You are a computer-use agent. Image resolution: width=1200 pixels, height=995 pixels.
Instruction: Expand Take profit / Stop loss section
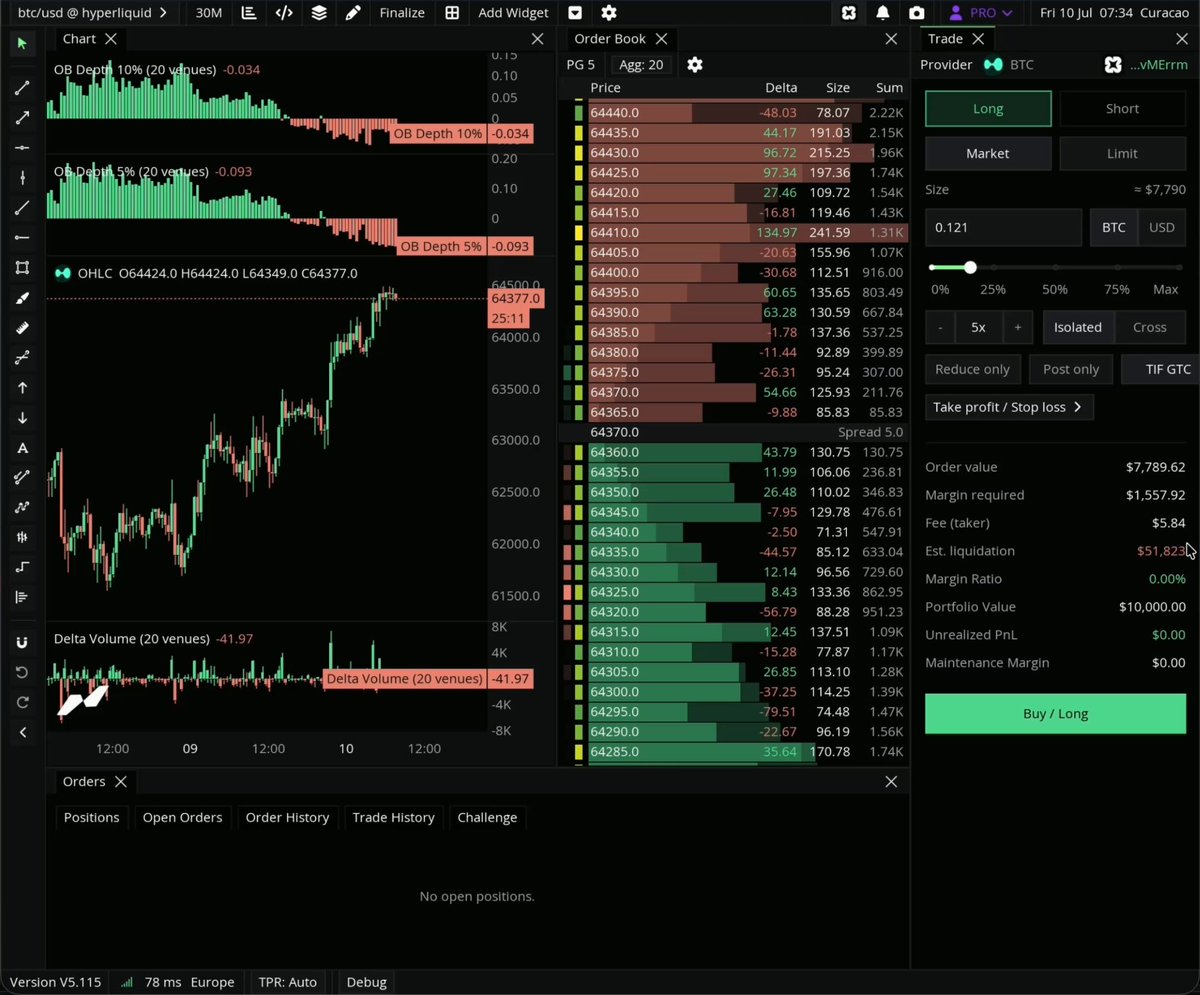[1009, 407]
